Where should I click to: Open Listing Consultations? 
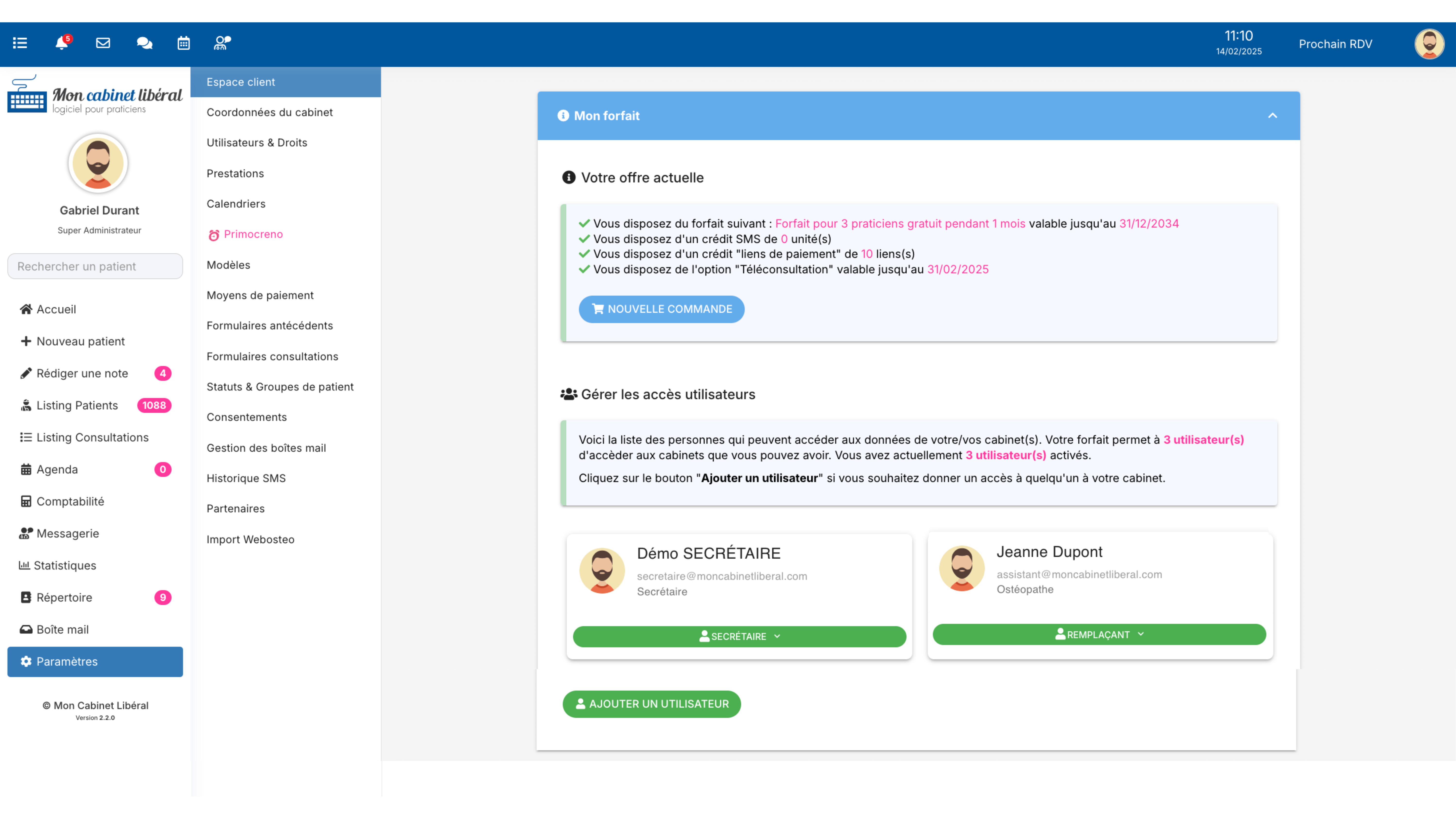tap(95, 438)
